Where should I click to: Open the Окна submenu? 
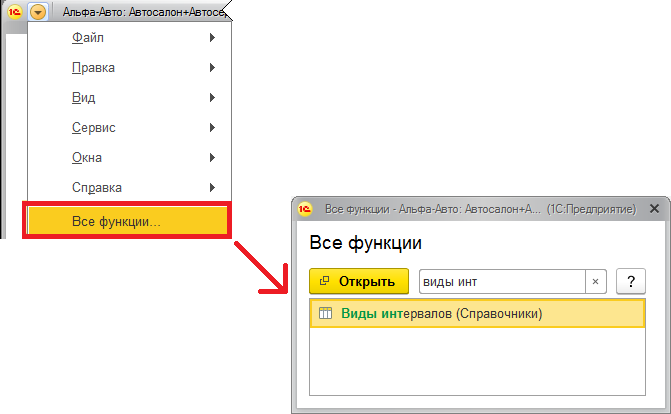tap(129, 158)
